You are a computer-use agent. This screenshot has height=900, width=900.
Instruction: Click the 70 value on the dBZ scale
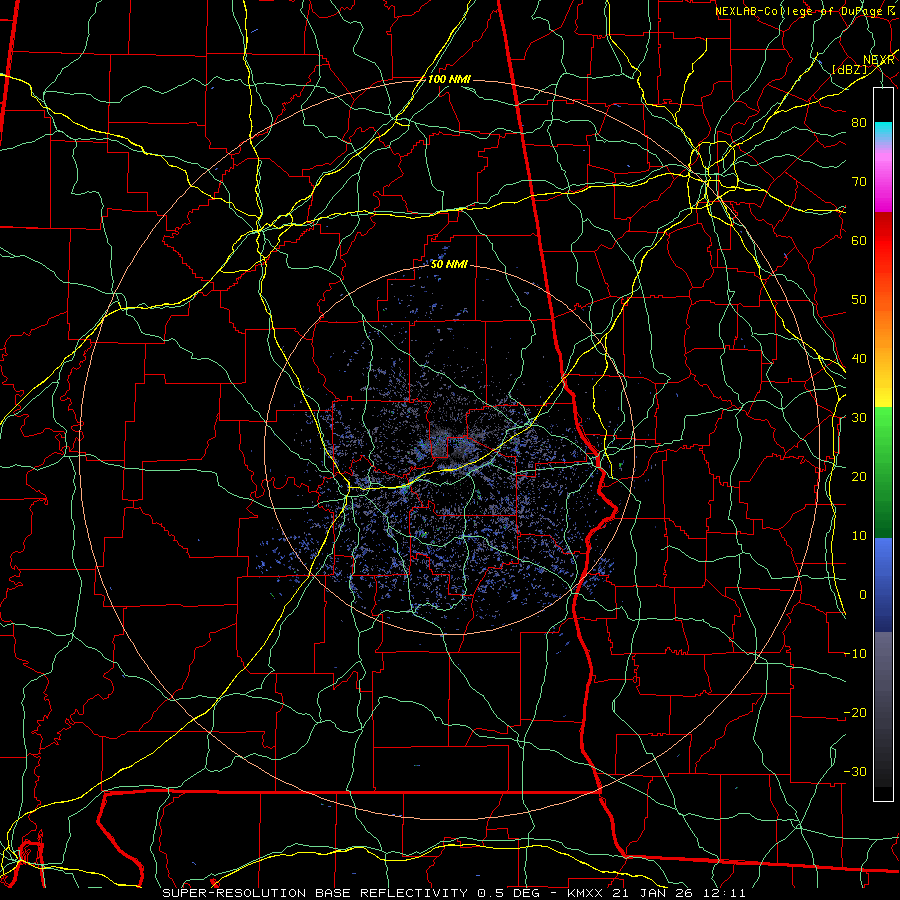point(859,182)
